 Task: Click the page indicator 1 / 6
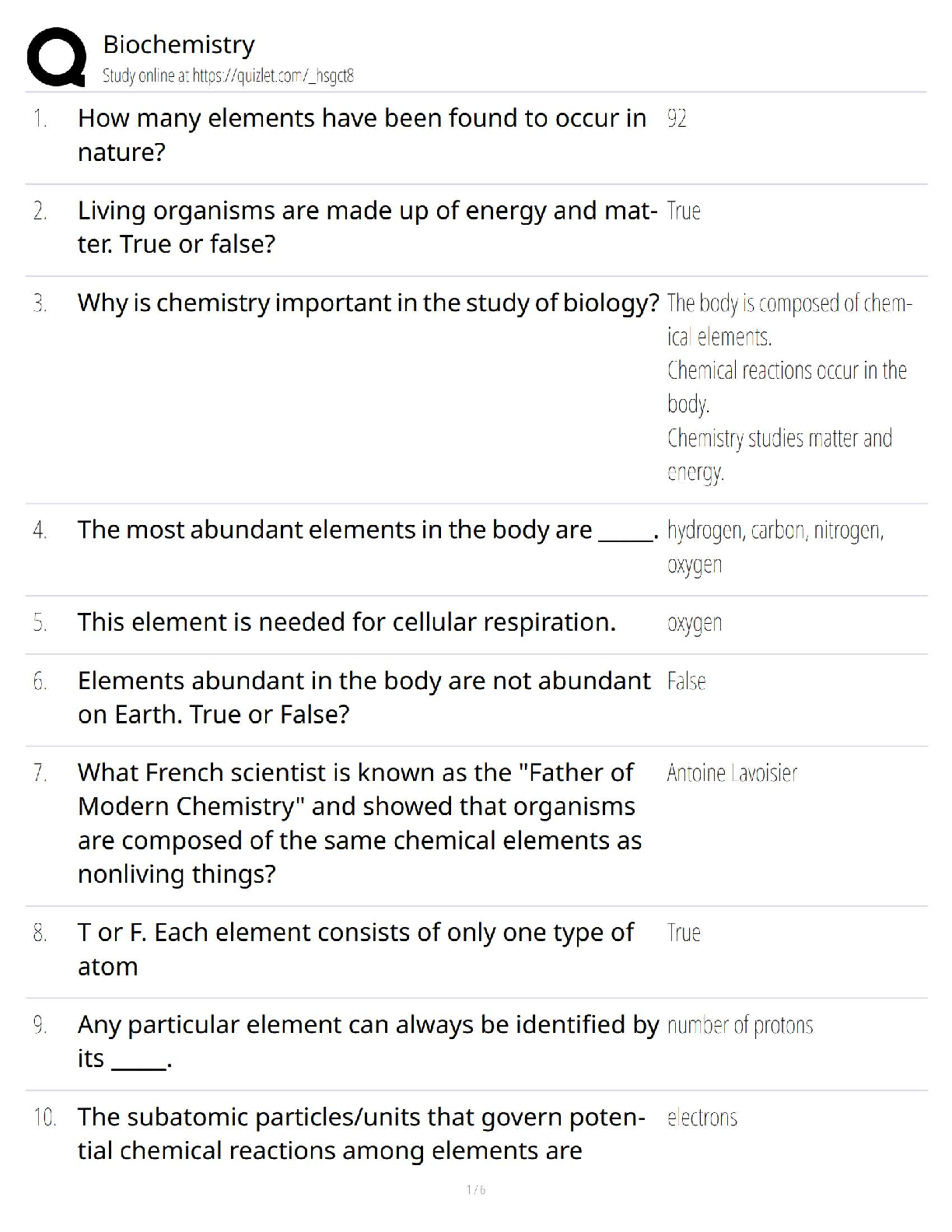(x=476, y=1190)
